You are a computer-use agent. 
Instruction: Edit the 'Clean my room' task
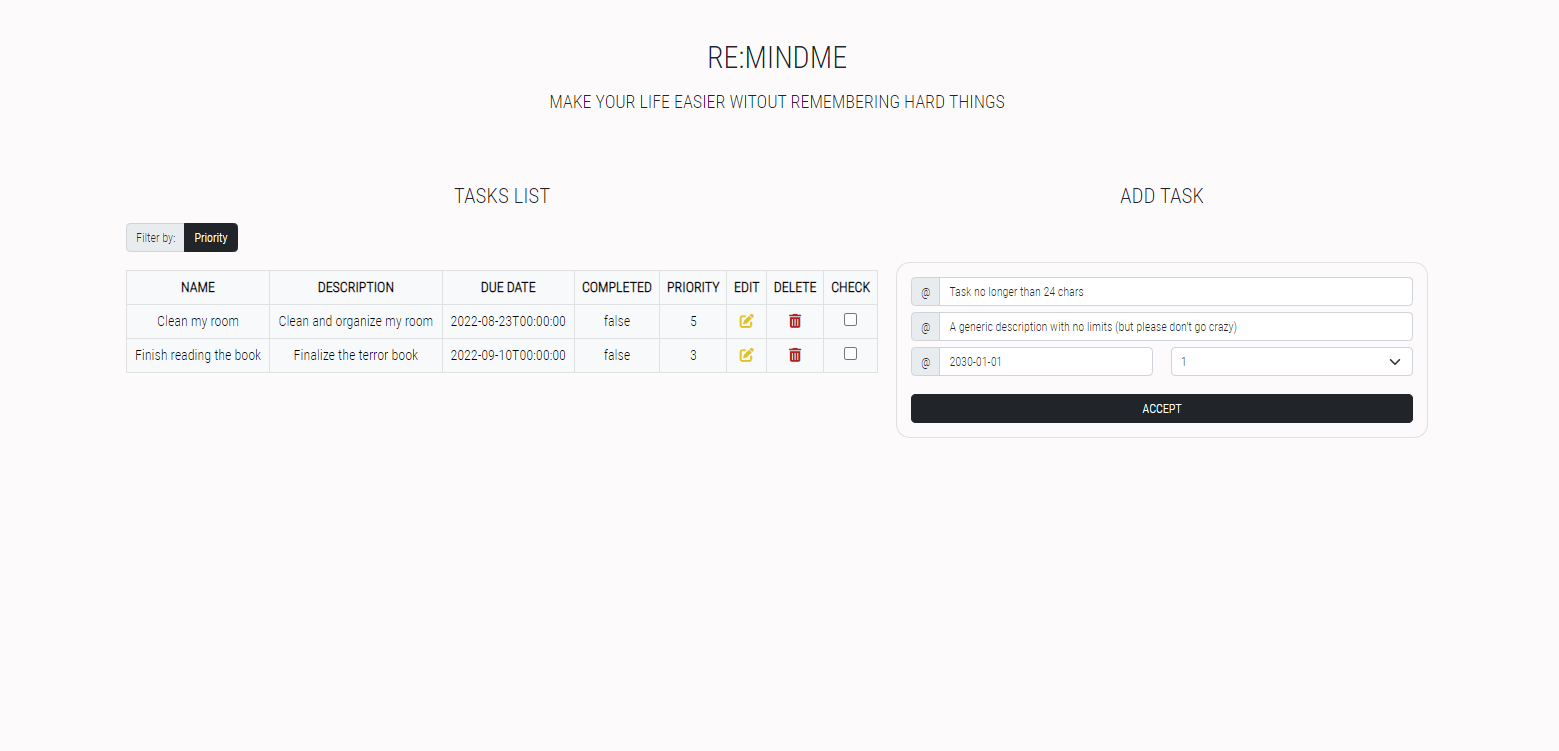click(x=746, y=321)
